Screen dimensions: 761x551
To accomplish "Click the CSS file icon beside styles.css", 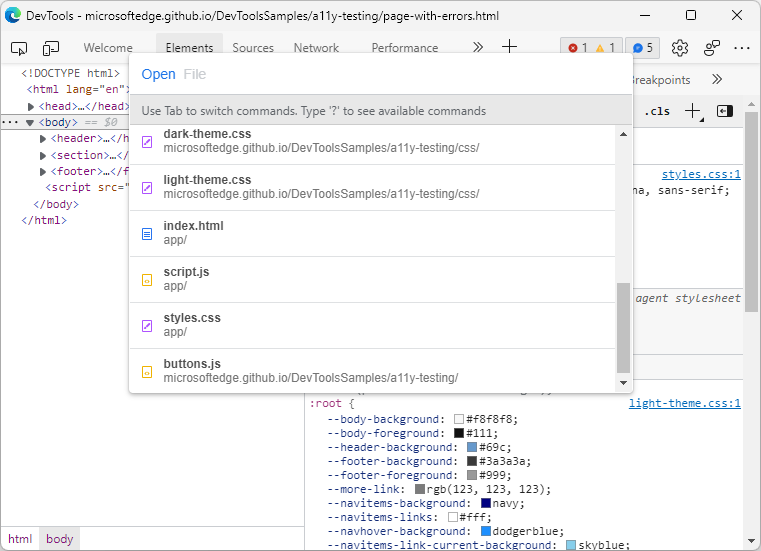I will [147, 326].
